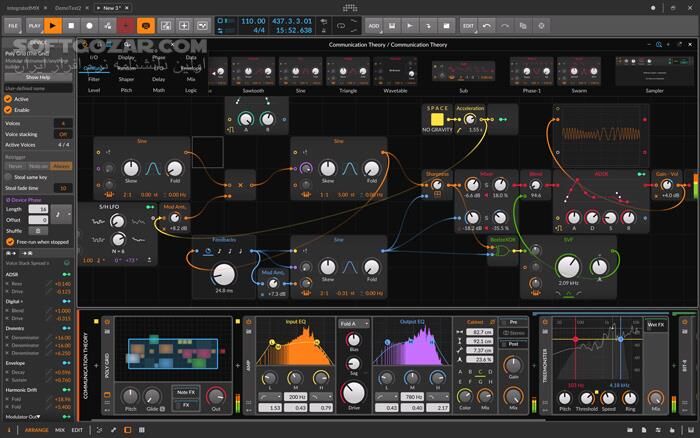Click the red overdub button

tap(126, 26)
